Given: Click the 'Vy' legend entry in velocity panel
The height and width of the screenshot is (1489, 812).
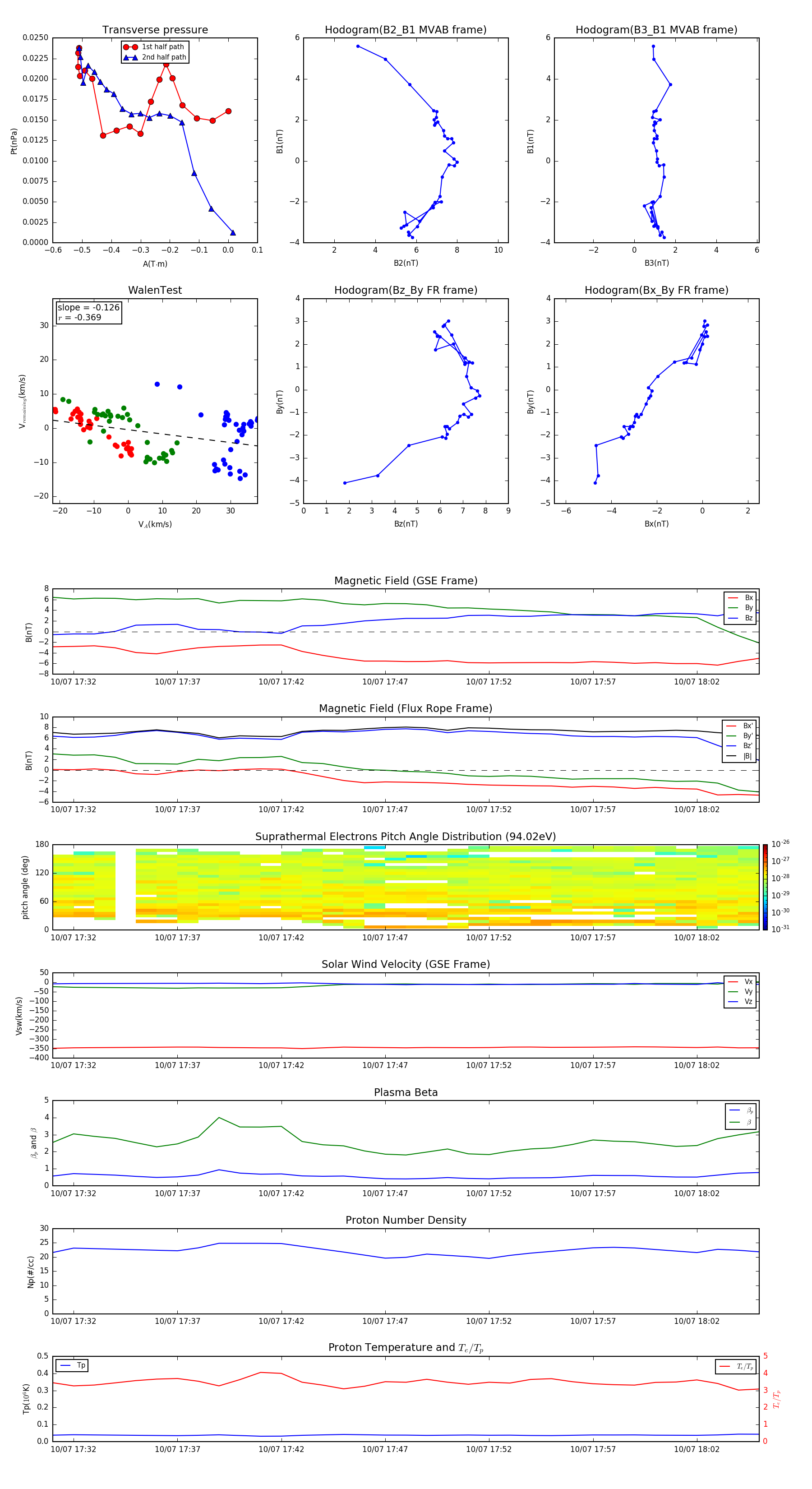Looking at the screenshot, I should 740,992.
